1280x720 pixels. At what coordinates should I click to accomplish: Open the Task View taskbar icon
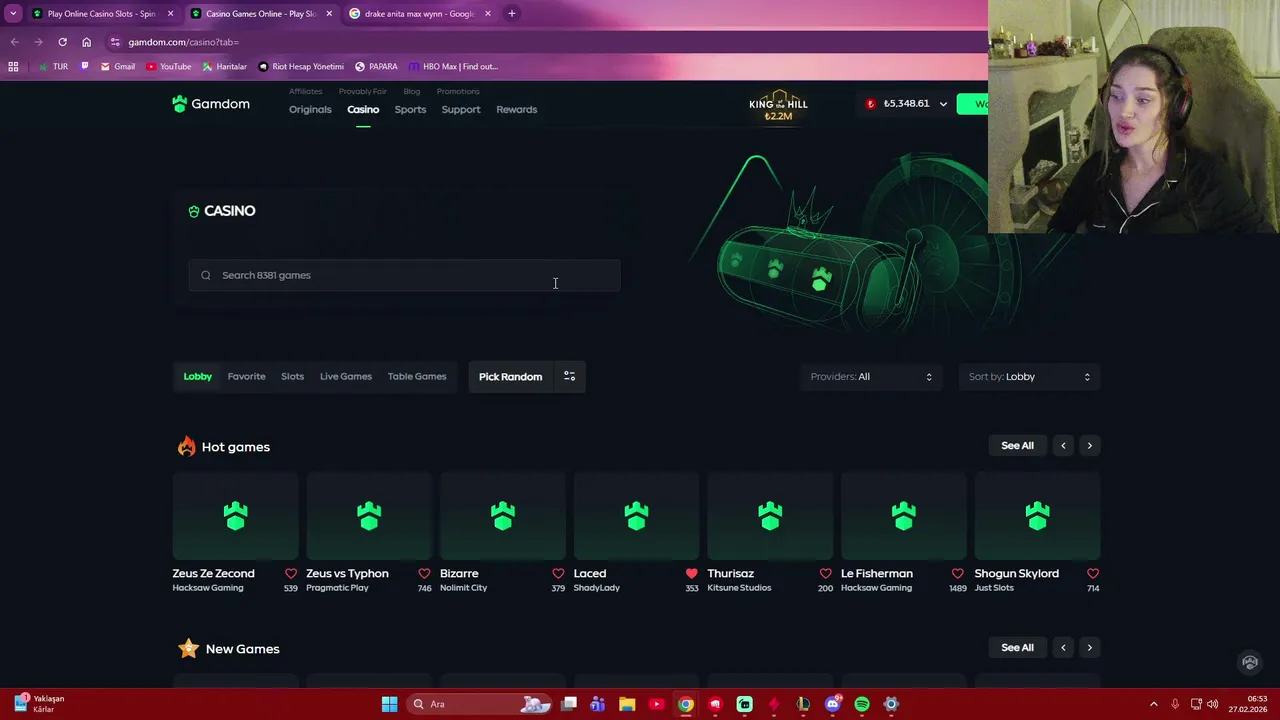tap(569, 704)
